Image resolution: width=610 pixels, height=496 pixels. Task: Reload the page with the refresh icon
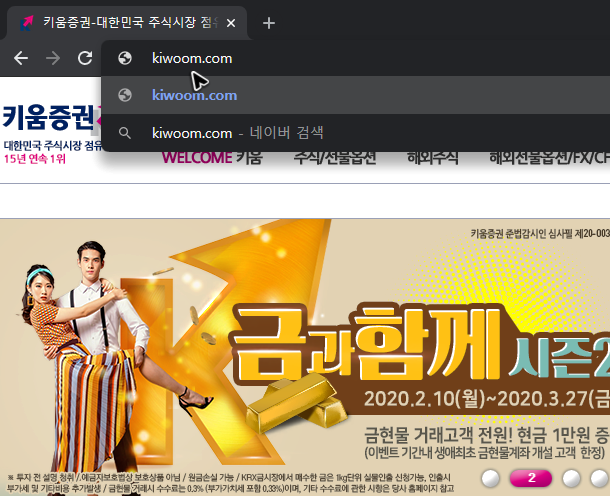pyautogui.click(x=85, y=58)
